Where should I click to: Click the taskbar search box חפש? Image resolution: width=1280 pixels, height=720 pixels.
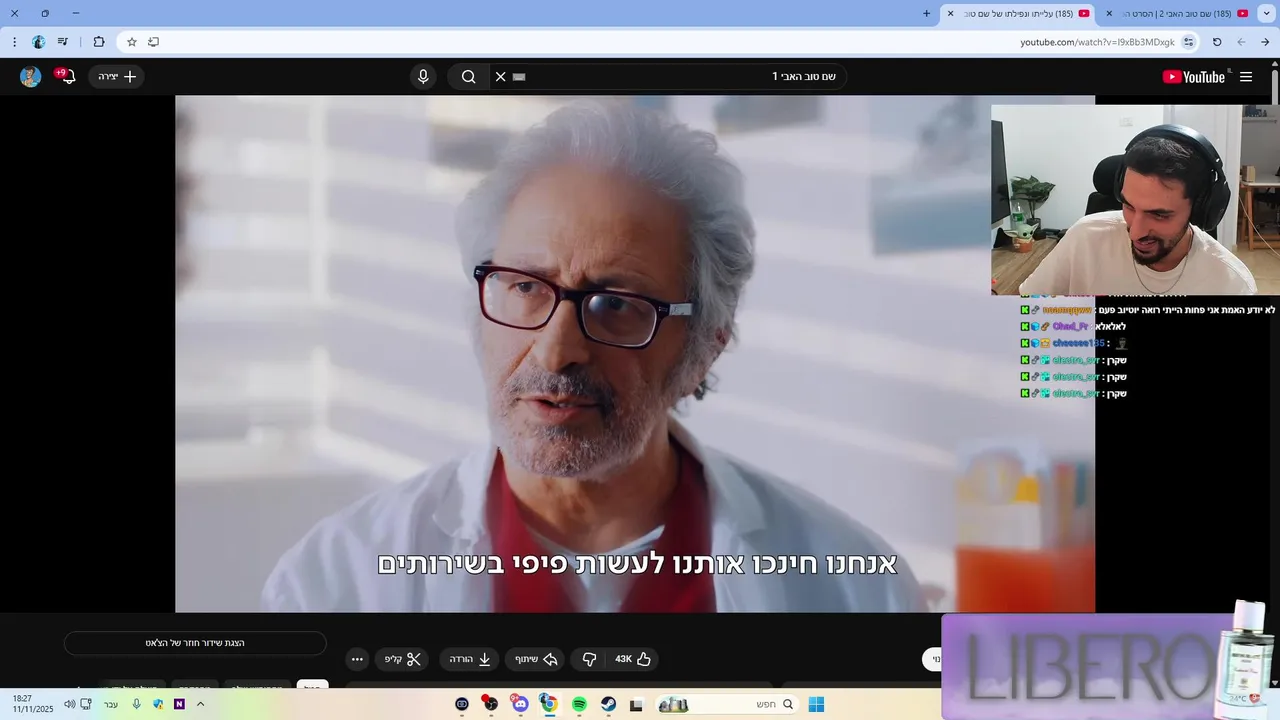[x=728, y=704]
